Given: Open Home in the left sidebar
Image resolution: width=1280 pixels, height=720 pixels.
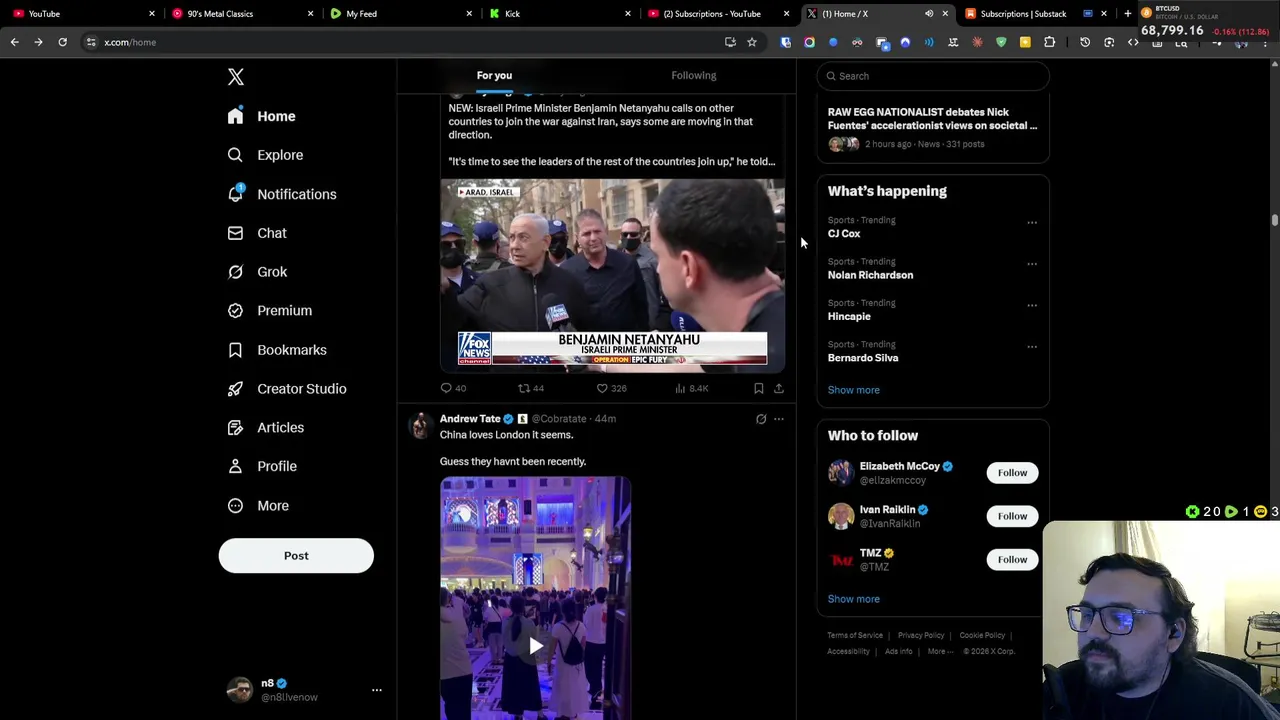Looking at the screenshot, I should tap(261, 116).
